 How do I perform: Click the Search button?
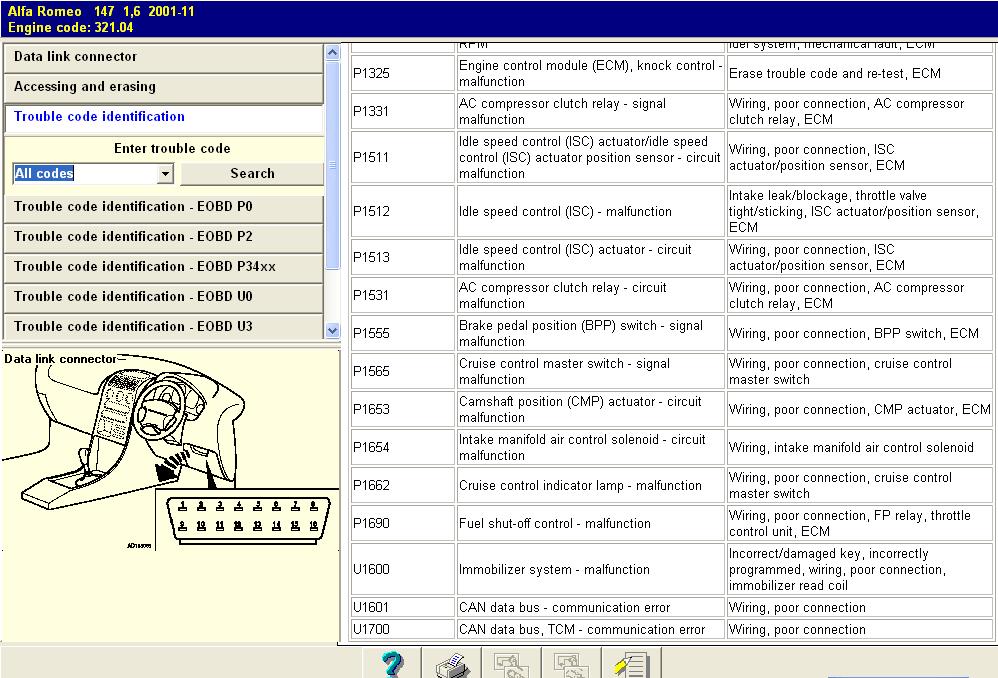point(252,174)
